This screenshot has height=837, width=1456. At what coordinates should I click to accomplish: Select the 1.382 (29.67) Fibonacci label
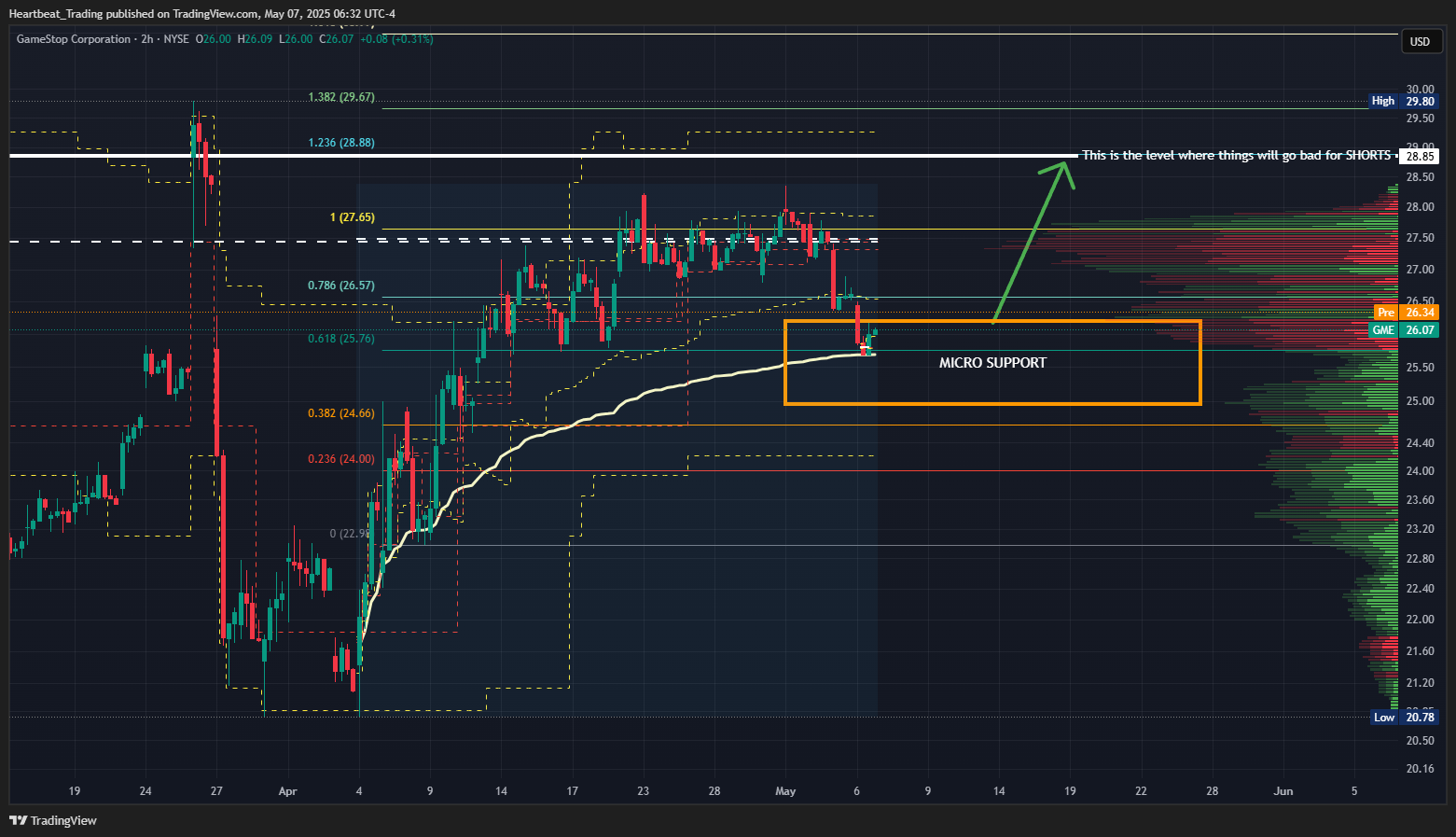(x=341, y=97)
